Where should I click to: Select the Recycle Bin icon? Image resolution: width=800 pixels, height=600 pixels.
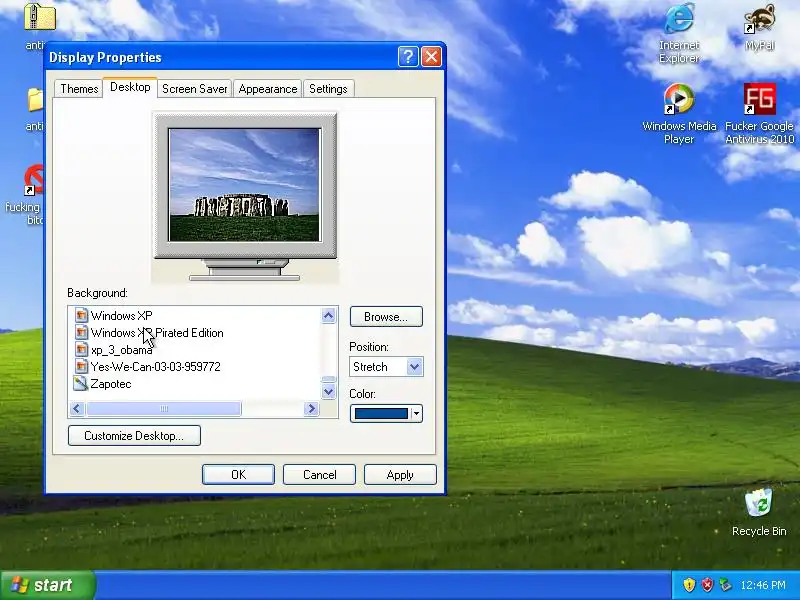759,504
